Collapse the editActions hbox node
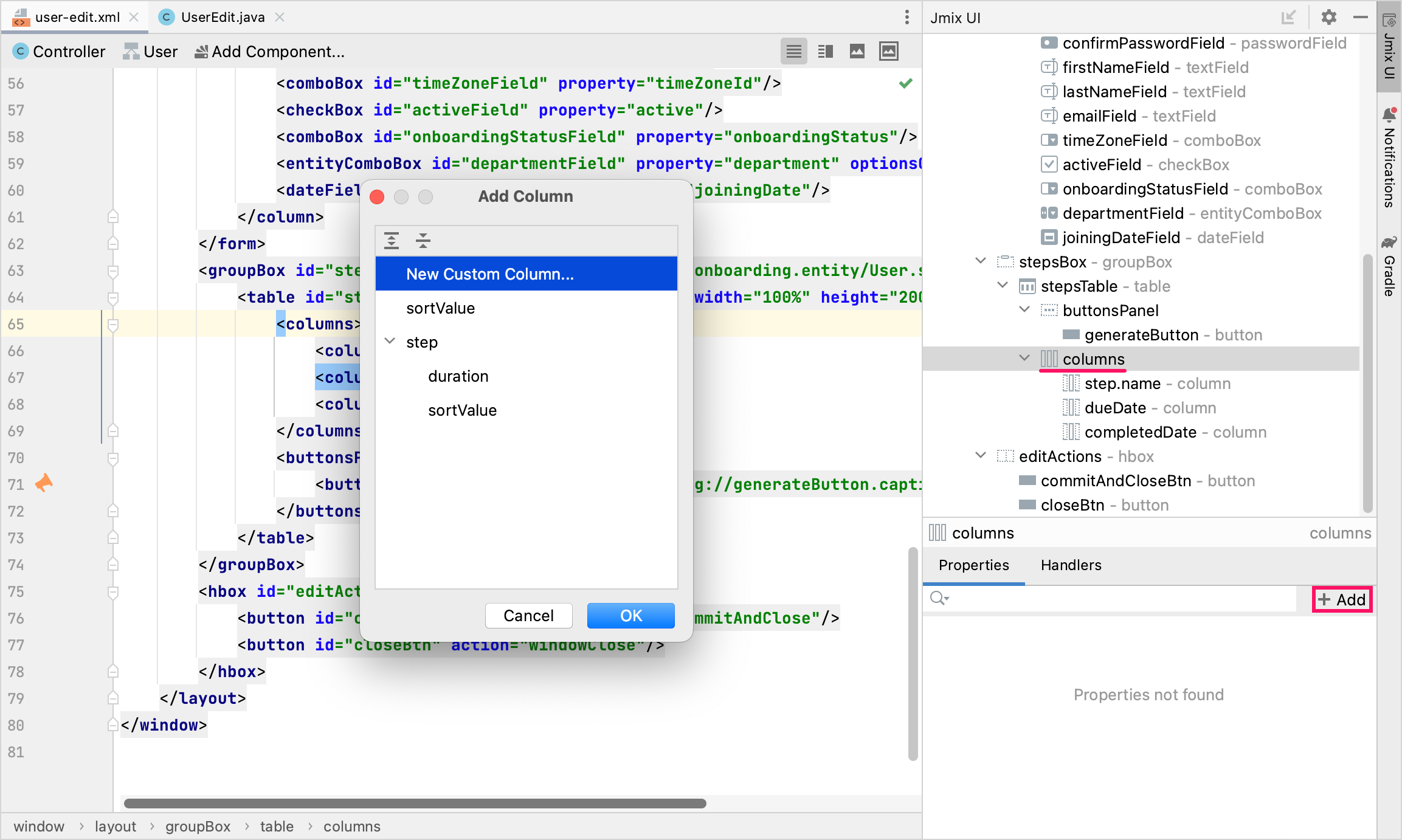Image resolution: width=1402 pixels, height=840 pixels. (x=980, y=455)
